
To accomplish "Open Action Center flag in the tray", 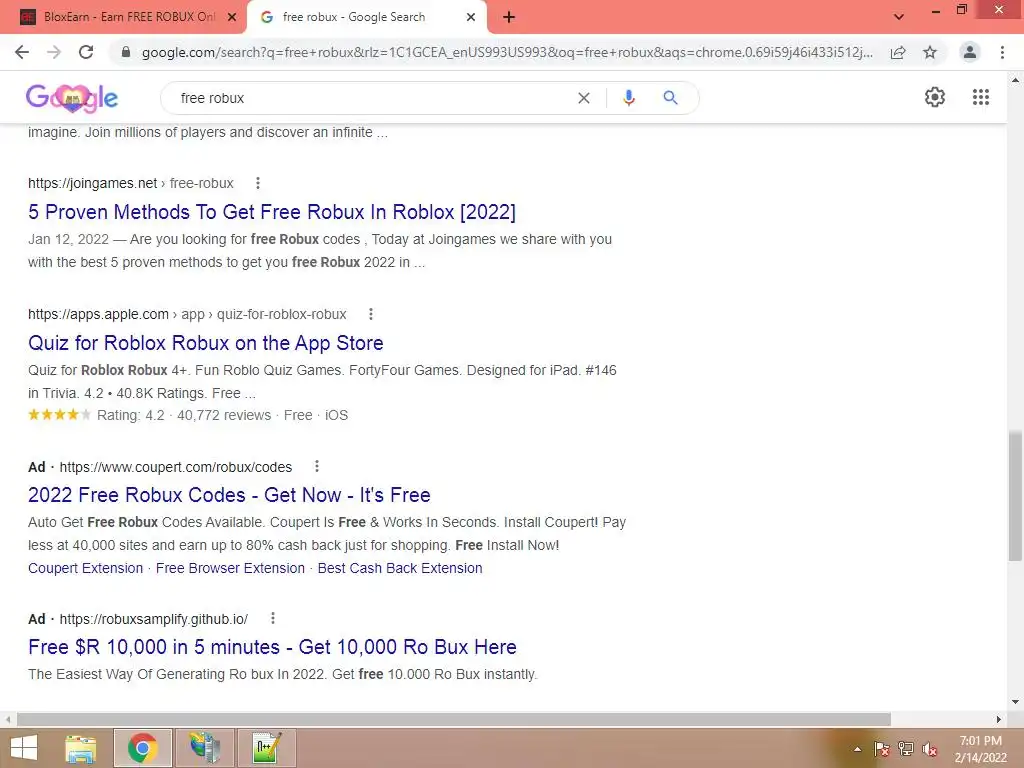I will pos(882,749).
